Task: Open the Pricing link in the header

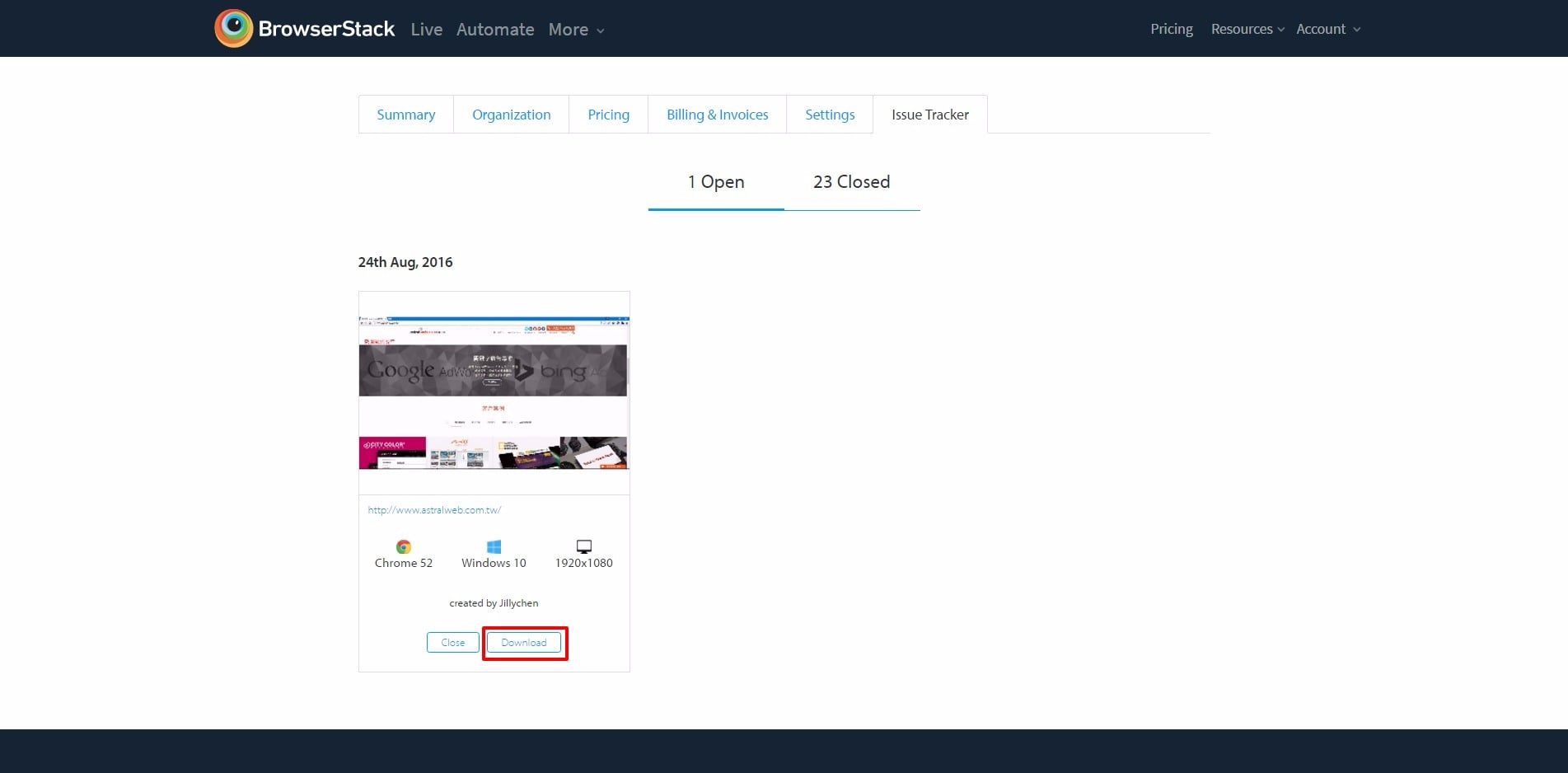Action: click(1171, 30)
